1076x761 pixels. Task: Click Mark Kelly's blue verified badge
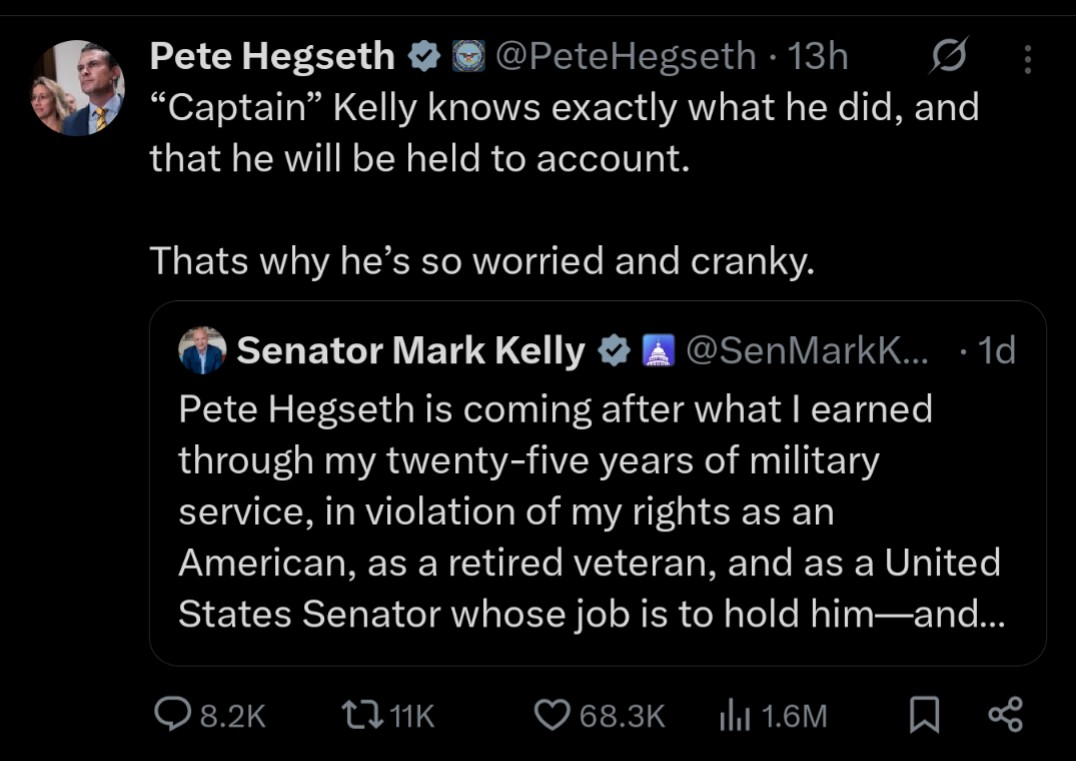(613, 351)
